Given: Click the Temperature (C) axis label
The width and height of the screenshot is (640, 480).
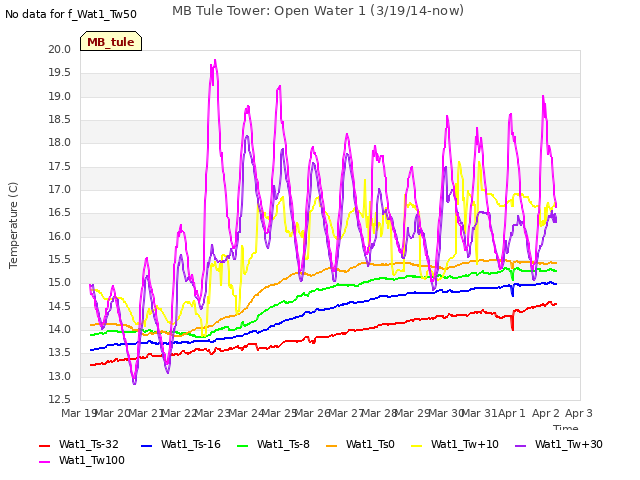Looking at the screenshot, I should (x=13, y=225).
